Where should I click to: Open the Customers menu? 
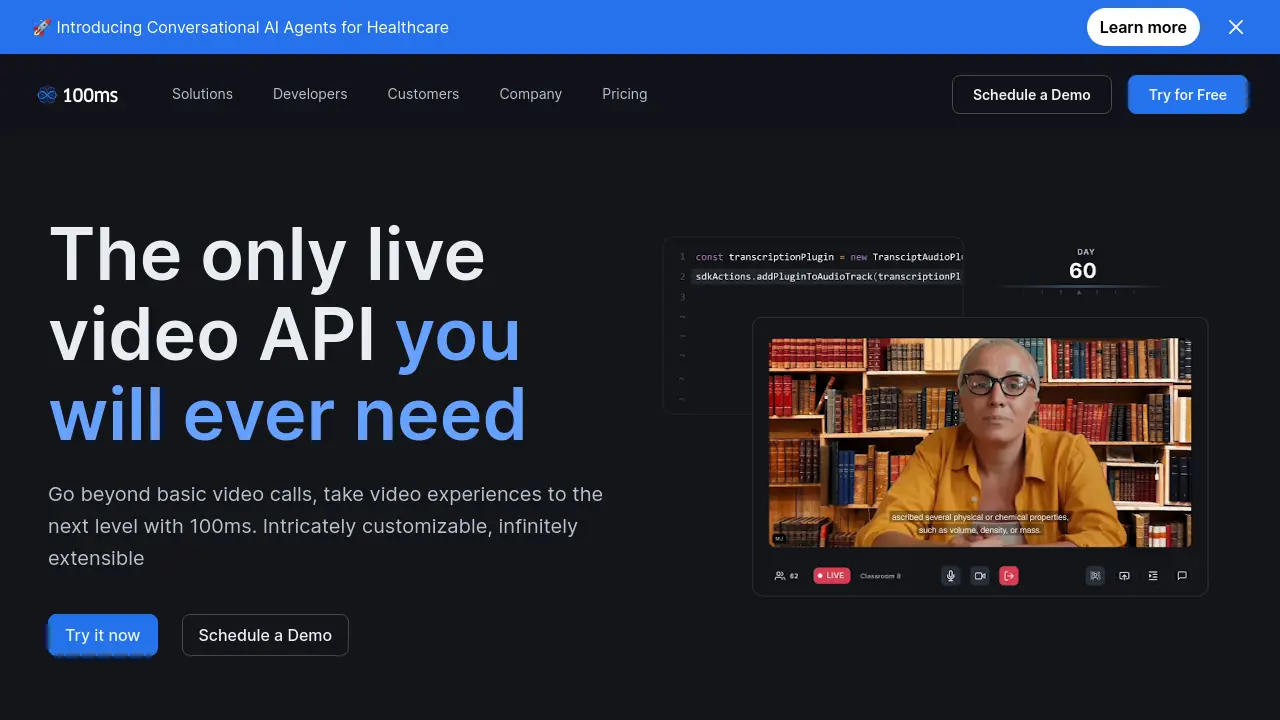point(423,94)
